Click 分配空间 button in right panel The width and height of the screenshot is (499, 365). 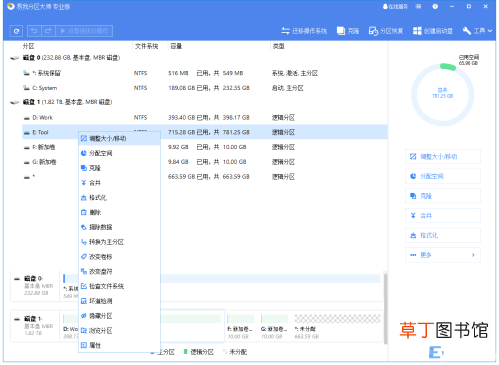point(443,176)
